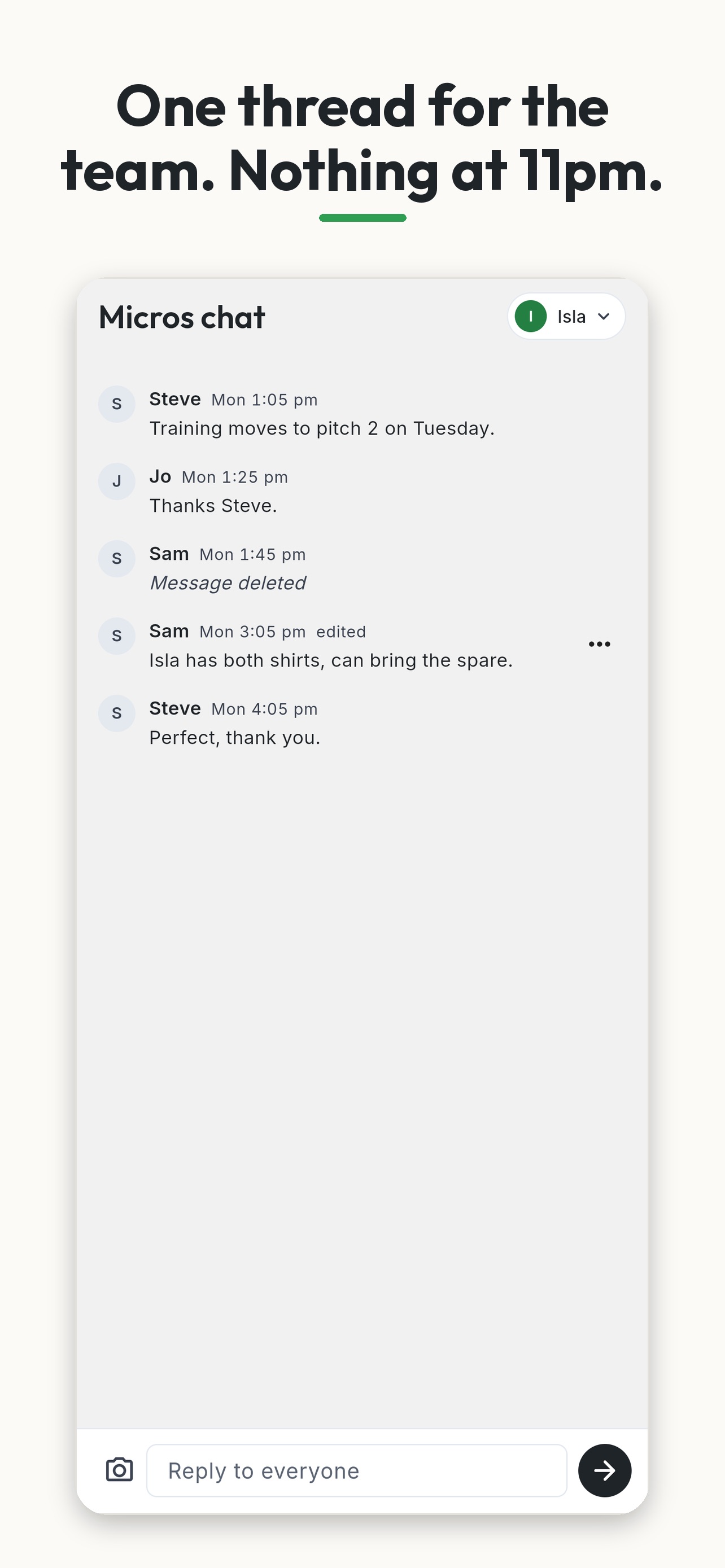The height and width of the screenshot is (1568, 725).
Task: Click the sender name Jo
Action: pyautogui.click(x=161, y=476)
